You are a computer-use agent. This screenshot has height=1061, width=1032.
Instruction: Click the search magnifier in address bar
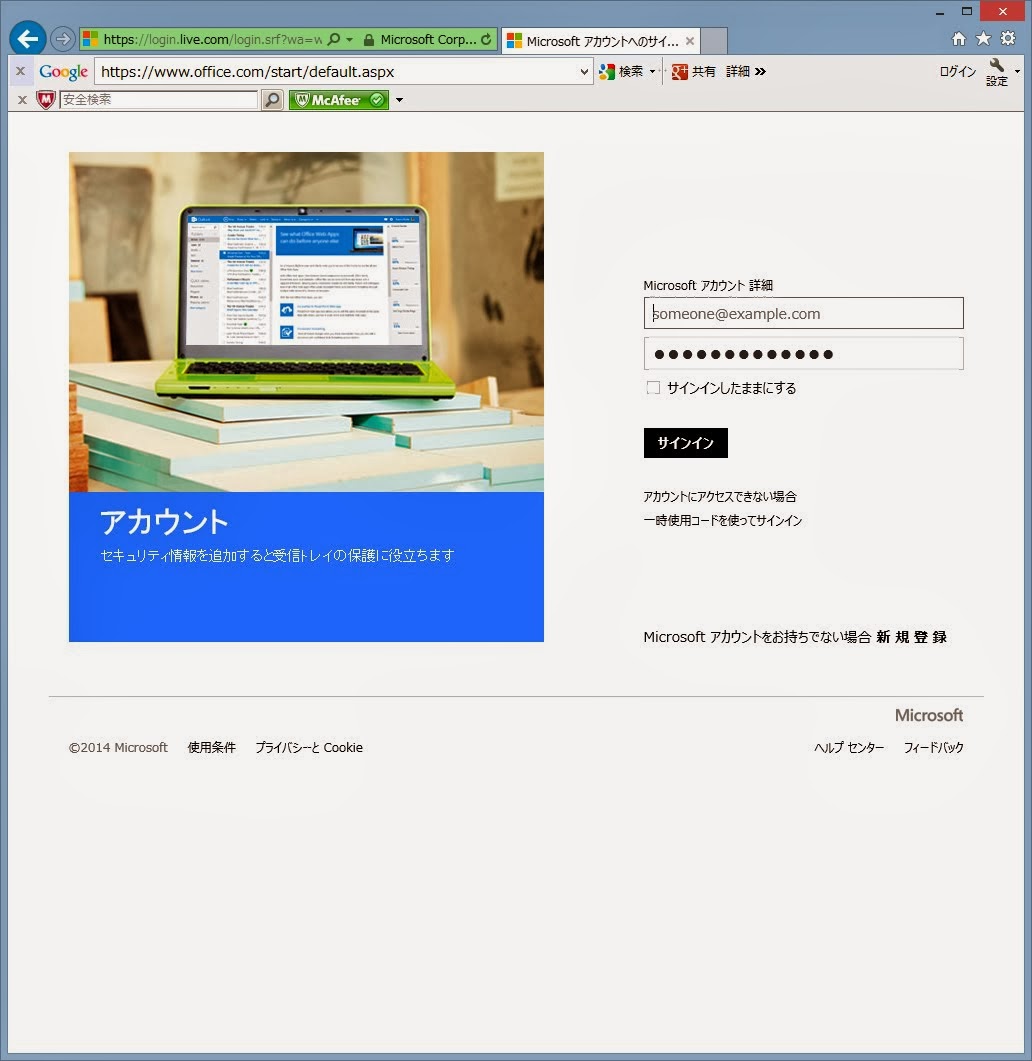[x=334, y=40]
